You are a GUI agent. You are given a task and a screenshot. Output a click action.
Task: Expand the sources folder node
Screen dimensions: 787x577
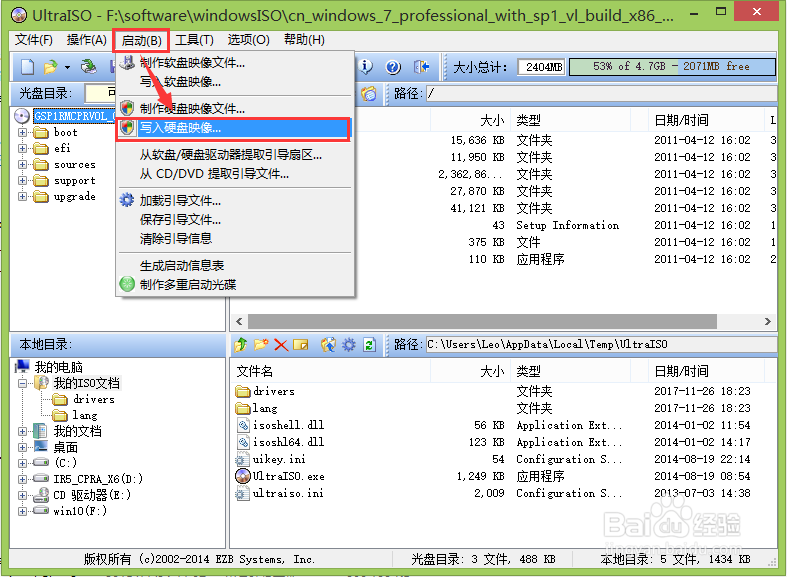(x=22, y=165)
